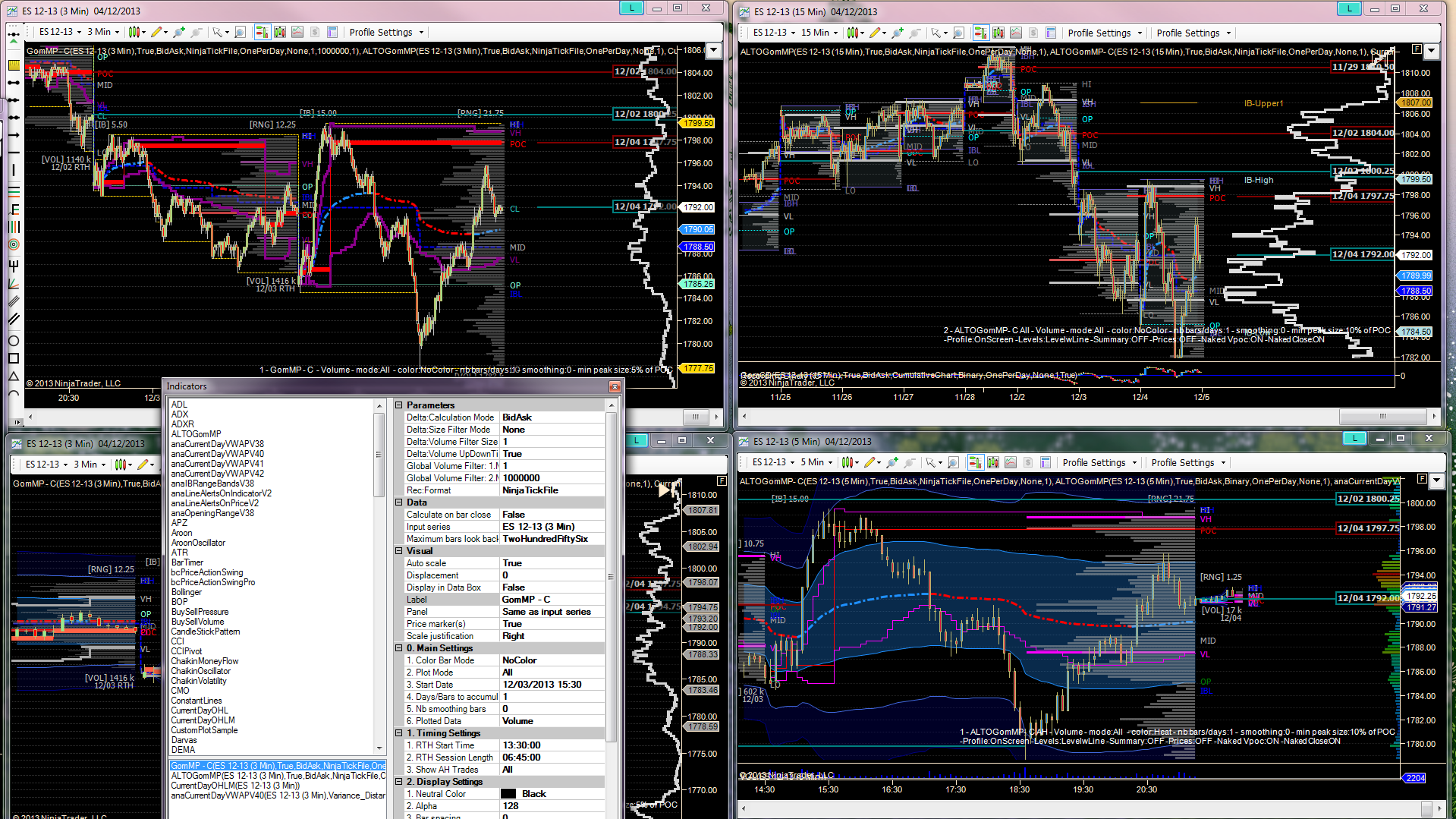Open ES 12-13 instrument dropdown in 15 Min window
The image size is (1456, 819).
pyautogui.click(x=774, y=33)
